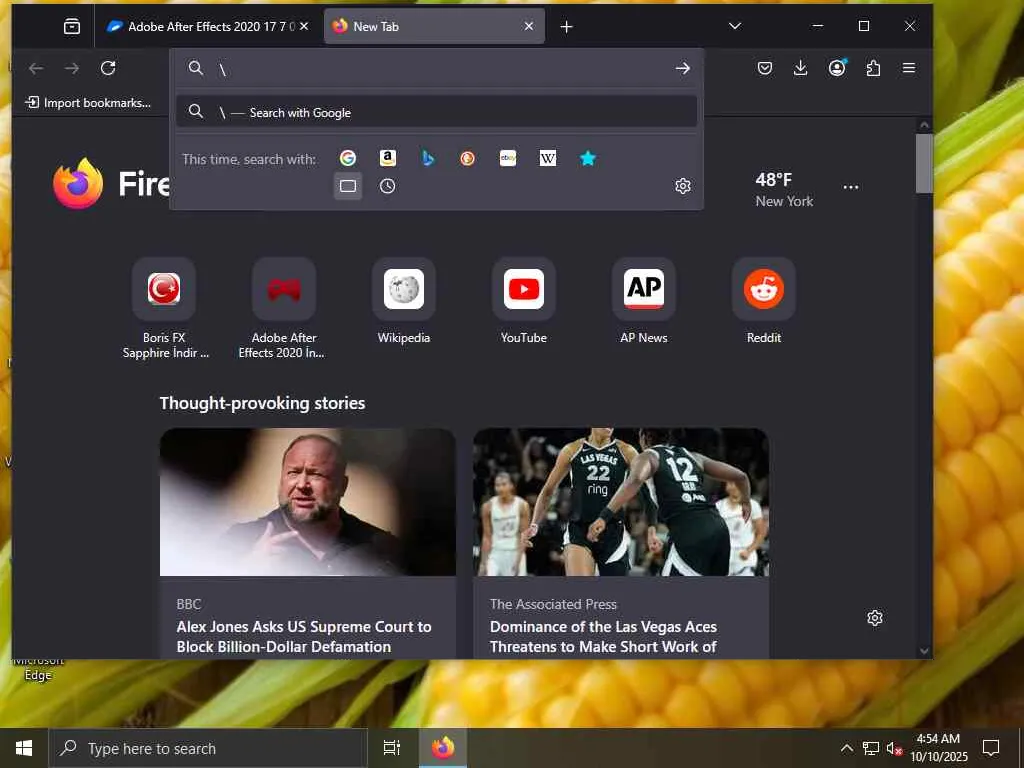Open the 48°F New York weather widget
This screenshot has width=1024, height=768.
tap(784, 189)
